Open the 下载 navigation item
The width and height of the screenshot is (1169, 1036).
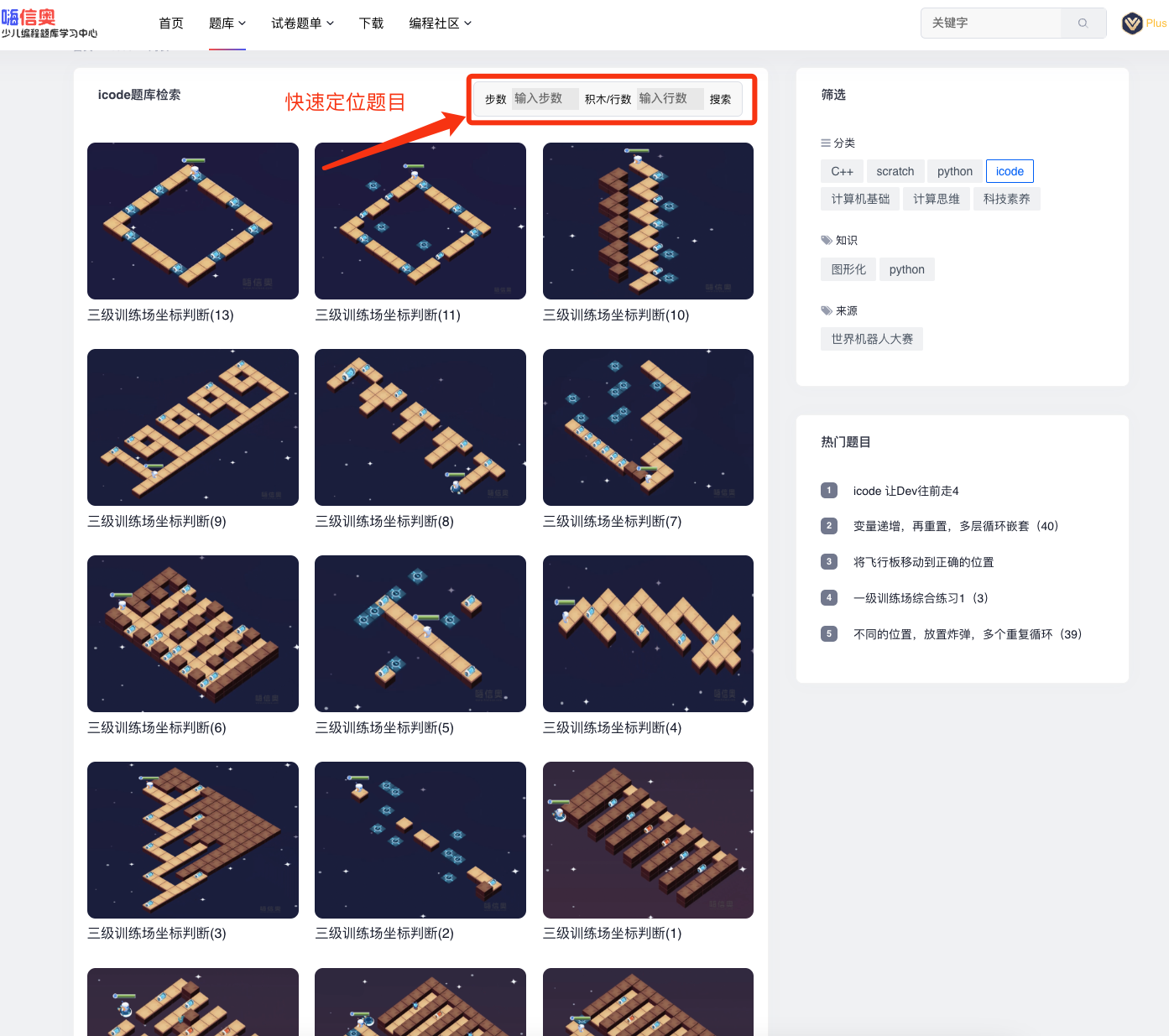click(371, 23)
